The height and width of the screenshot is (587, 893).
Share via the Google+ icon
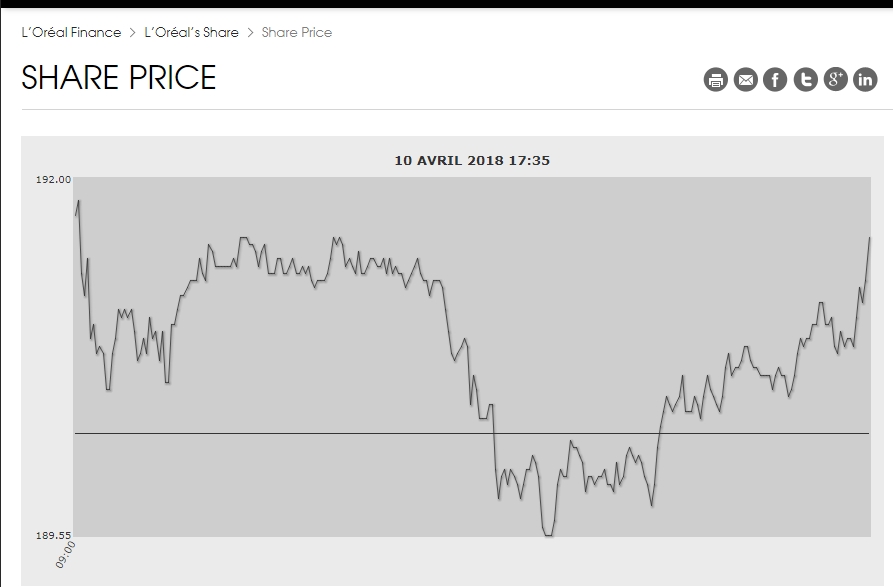tap(835, 80)
